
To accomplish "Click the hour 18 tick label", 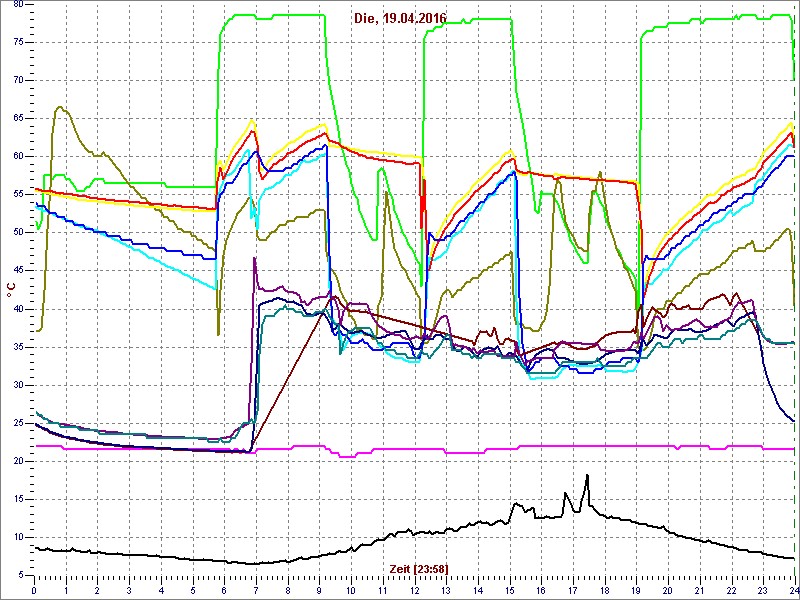I will click(605, 590).
